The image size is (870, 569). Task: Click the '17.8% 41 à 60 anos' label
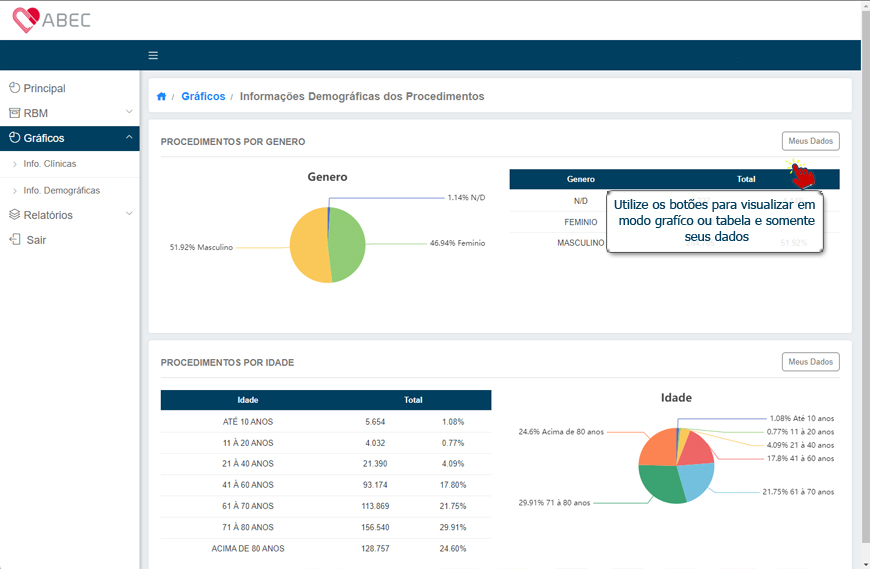point(800,458)
